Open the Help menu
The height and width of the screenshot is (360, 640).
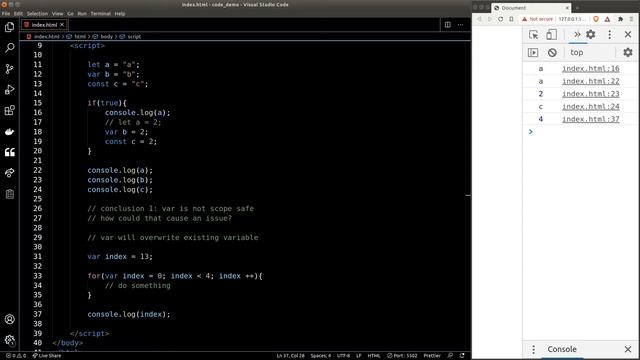120,13
